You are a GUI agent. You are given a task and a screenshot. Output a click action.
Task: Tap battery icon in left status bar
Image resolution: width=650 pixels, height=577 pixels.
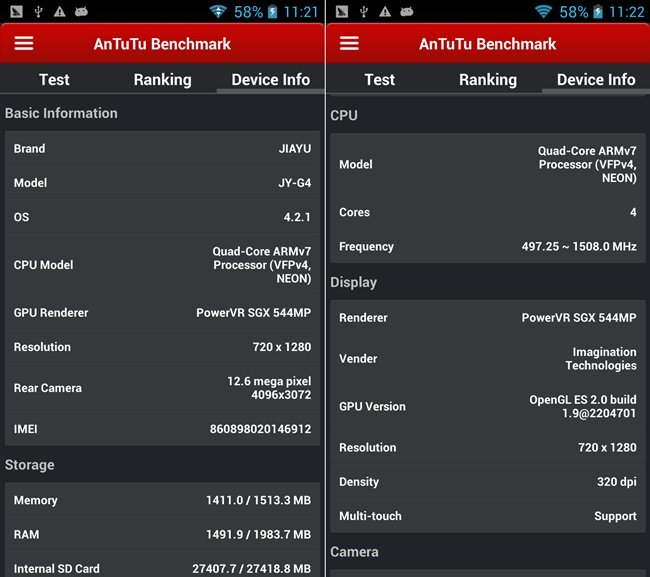point(272,12)
